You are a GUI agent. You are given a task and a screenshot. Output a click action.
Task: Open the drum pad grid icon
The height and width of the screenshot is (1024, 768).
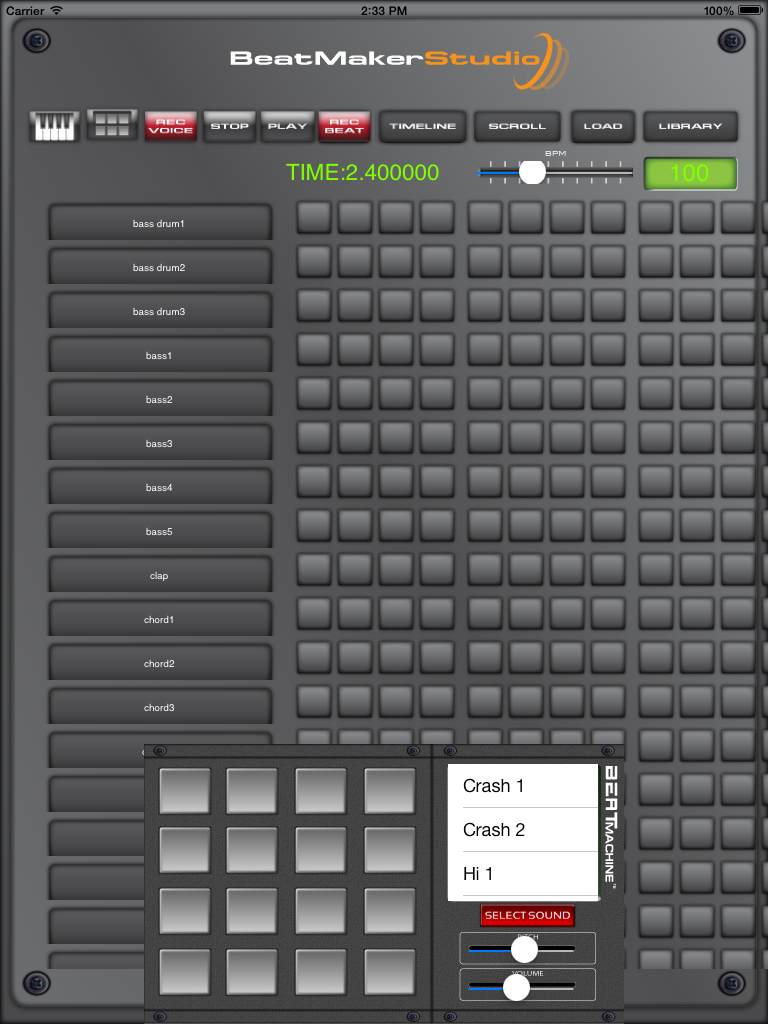click(112, 125)
